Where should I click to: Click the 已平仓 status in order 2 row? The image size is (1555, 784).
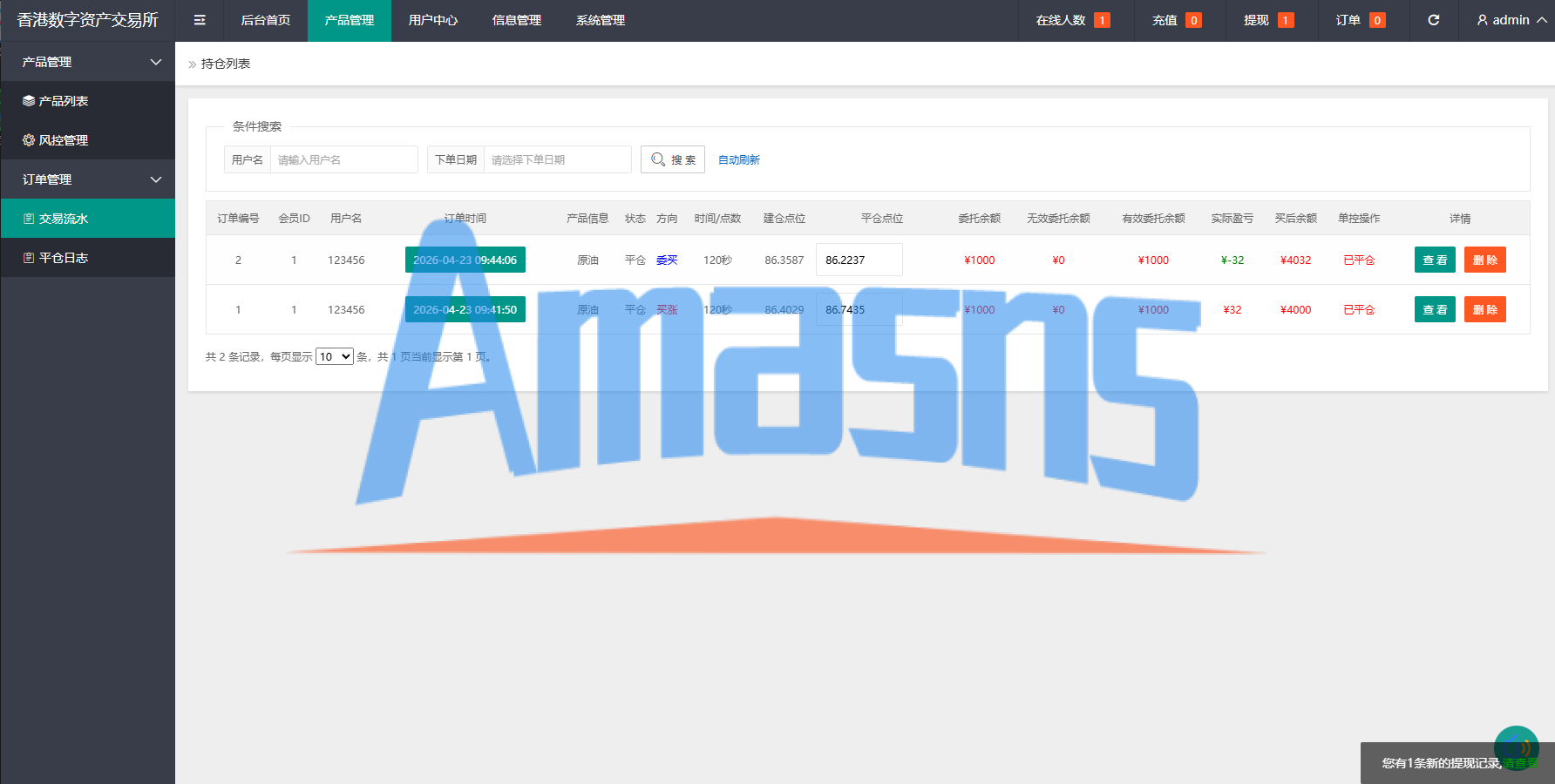[x=1359, y=260]
